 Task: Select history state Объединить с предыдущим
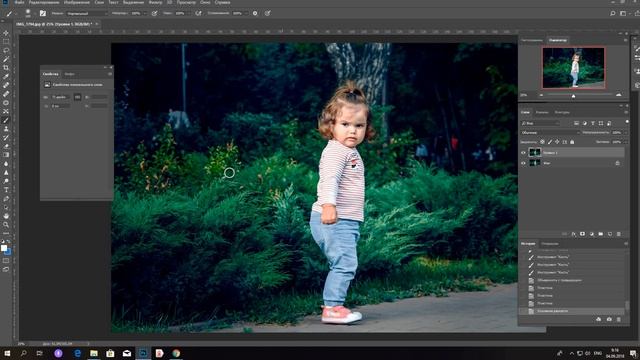click(x=559, y=280)
